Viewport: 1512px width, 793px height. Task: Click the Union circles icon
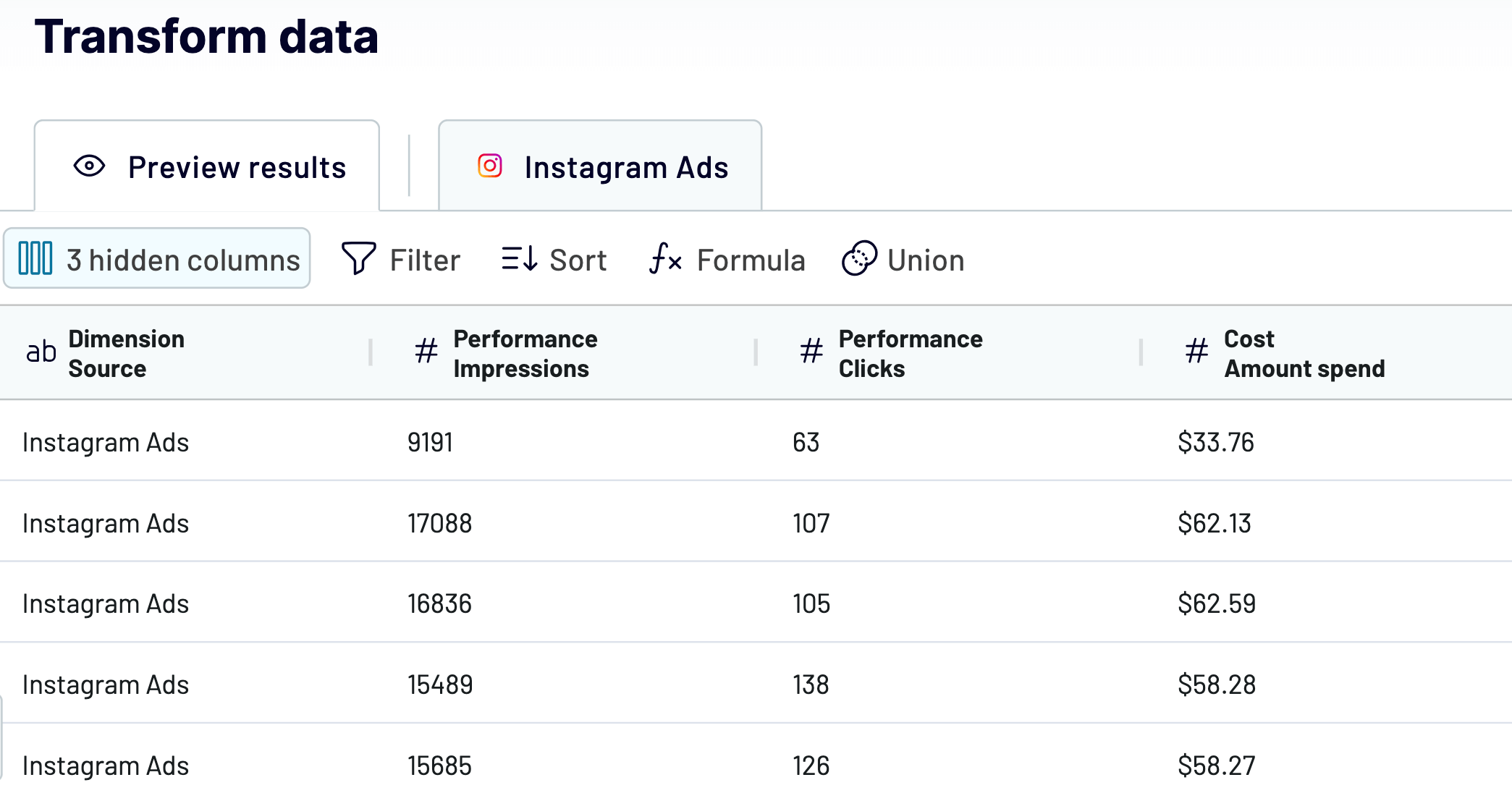859,258
